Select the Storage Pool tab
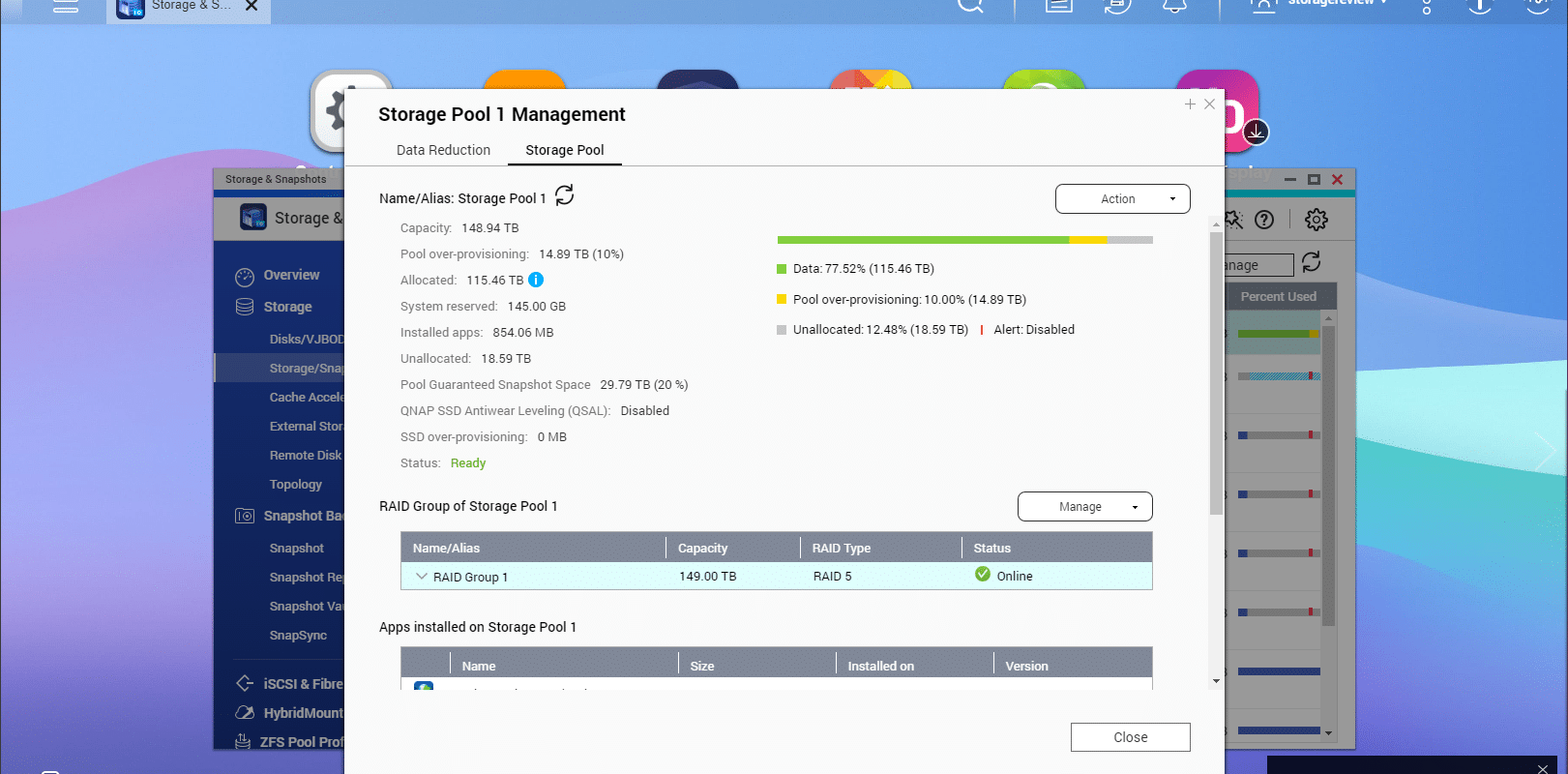The image size is (1568, 774). [x=565, y=150]
